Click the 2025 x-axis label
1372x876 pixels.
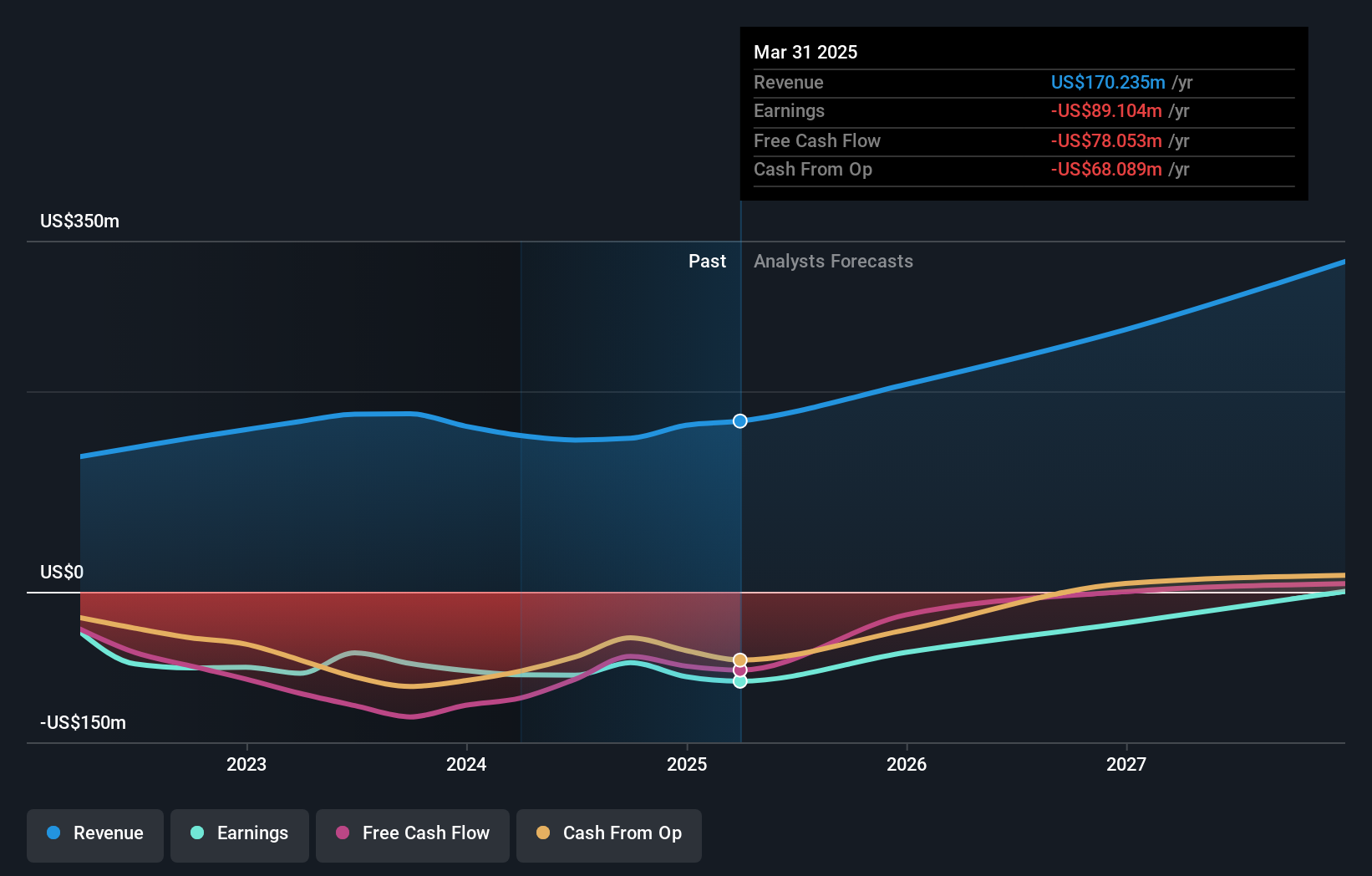pyautogui.click(x=687, y=764)
